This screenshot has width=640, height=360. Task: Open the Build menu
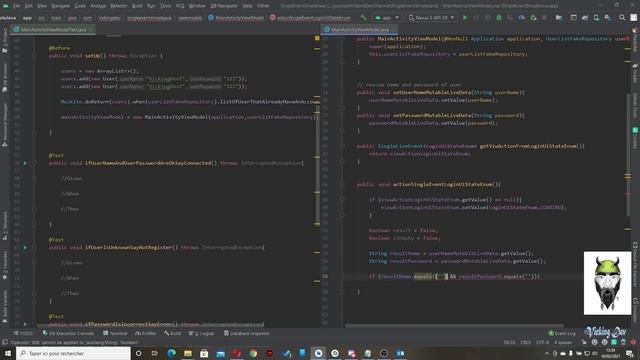137,6
